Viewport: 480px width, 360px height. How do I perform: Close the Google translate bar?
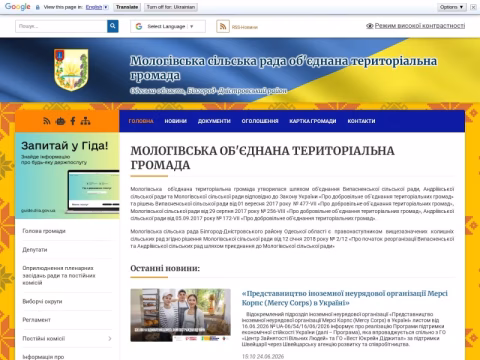point(473,7)
